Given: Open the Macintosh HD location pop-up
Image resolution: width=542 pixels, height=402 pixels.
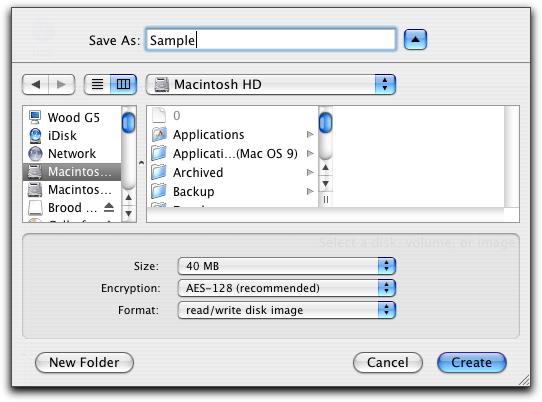Looking at the screenshot, I should 271,84.
